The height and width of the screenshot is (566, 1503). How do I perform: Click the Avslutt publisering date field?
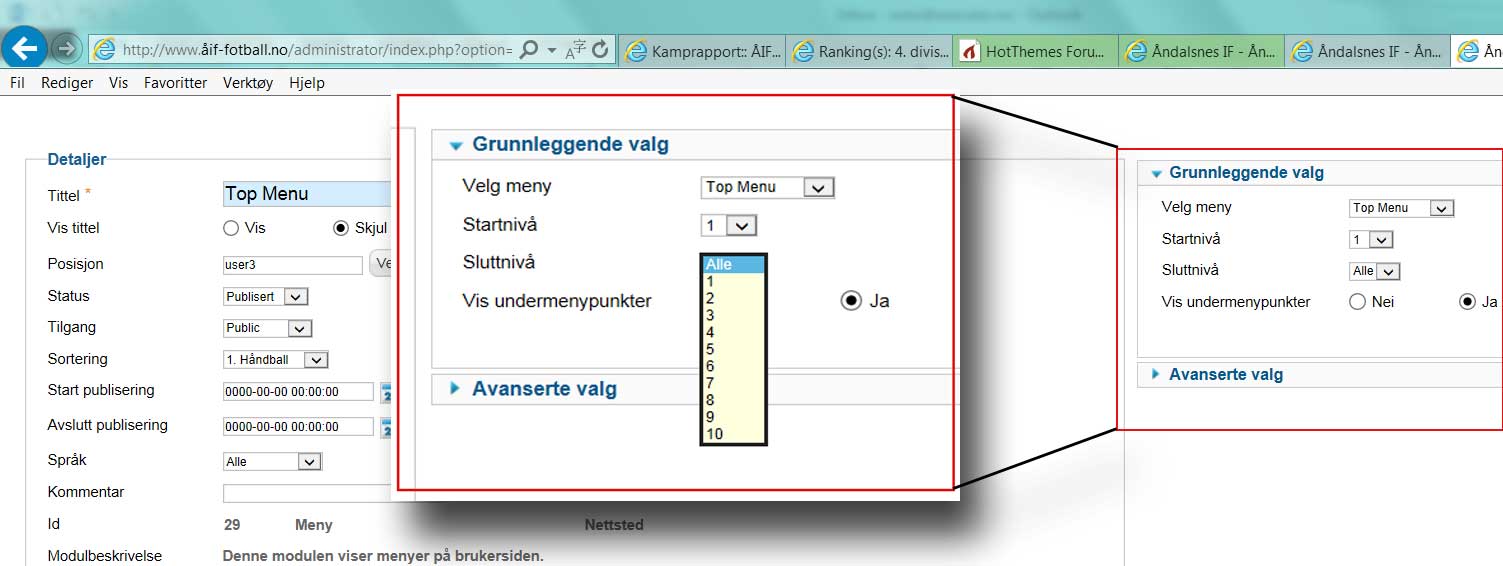click(298, 427)
